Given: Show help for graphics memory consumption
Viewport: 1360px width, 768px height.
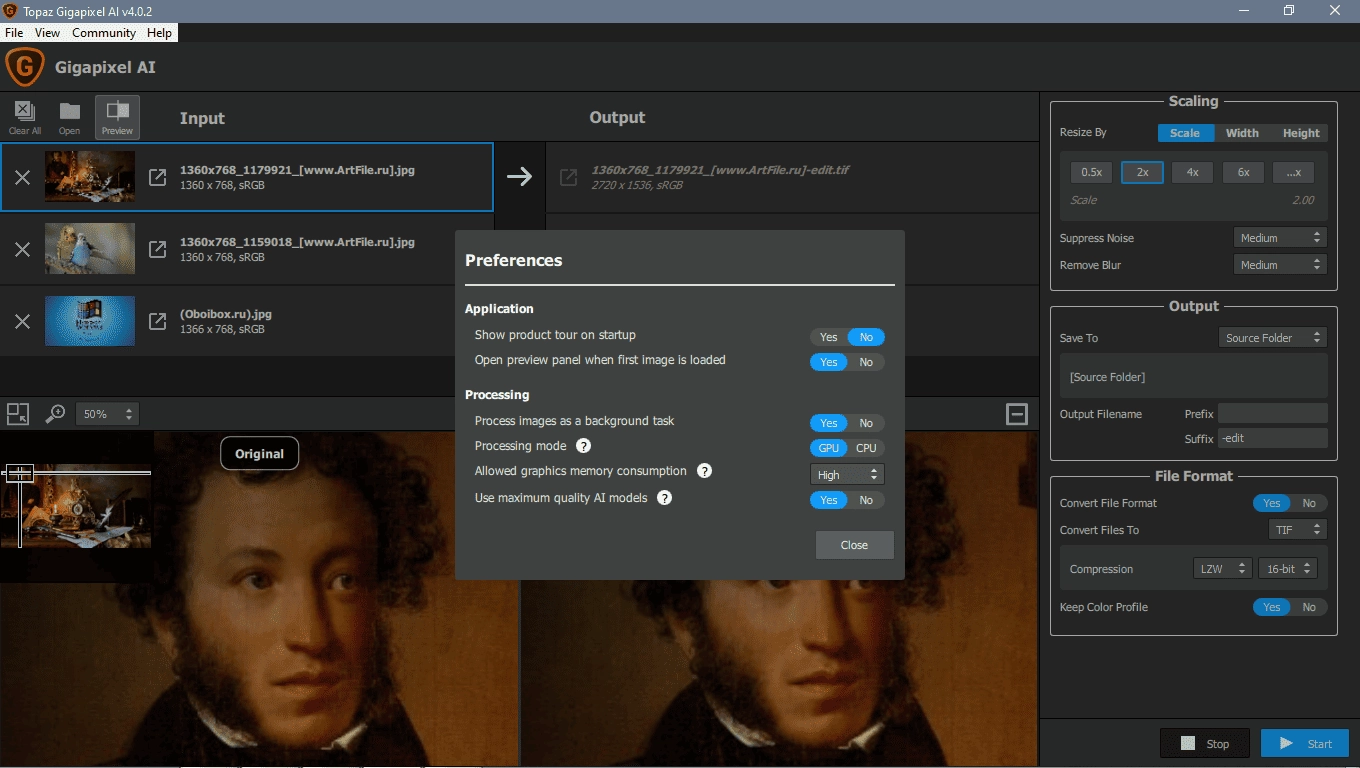Looking at the screenshot, I should pos(704,471).
